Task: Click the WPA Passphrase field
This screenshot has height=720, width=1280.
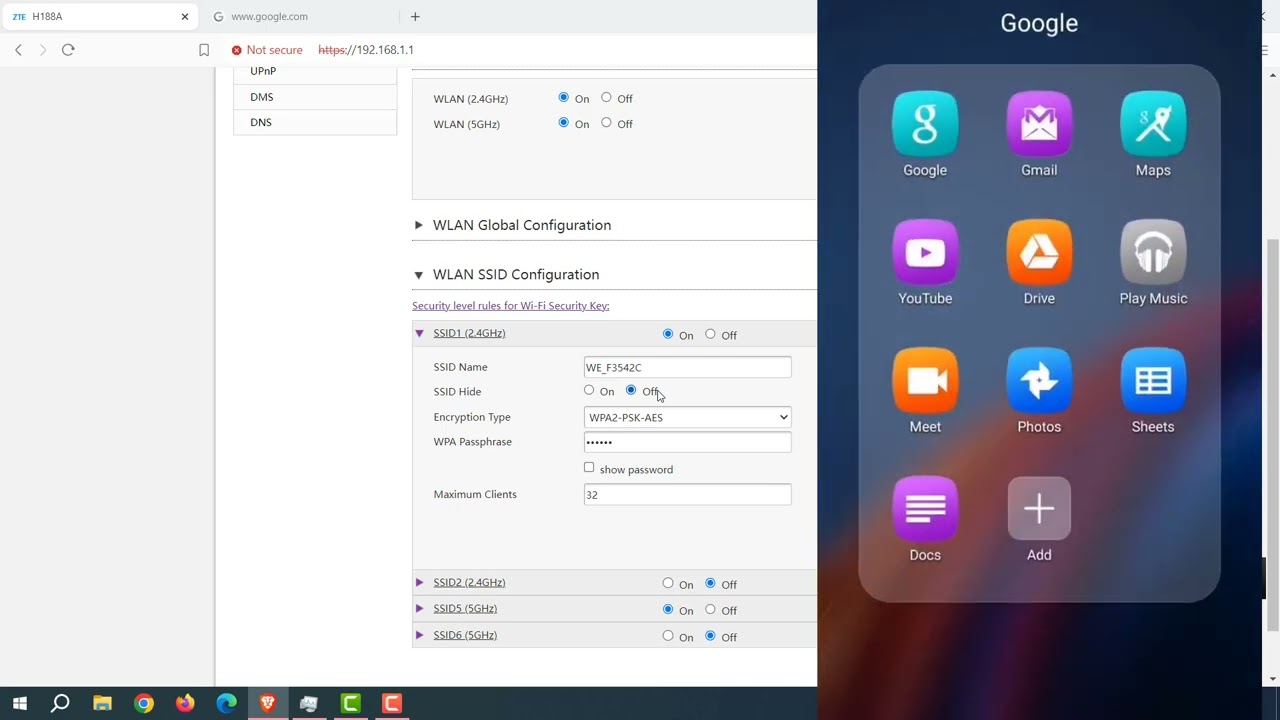Action: click(x=687, y=442)
